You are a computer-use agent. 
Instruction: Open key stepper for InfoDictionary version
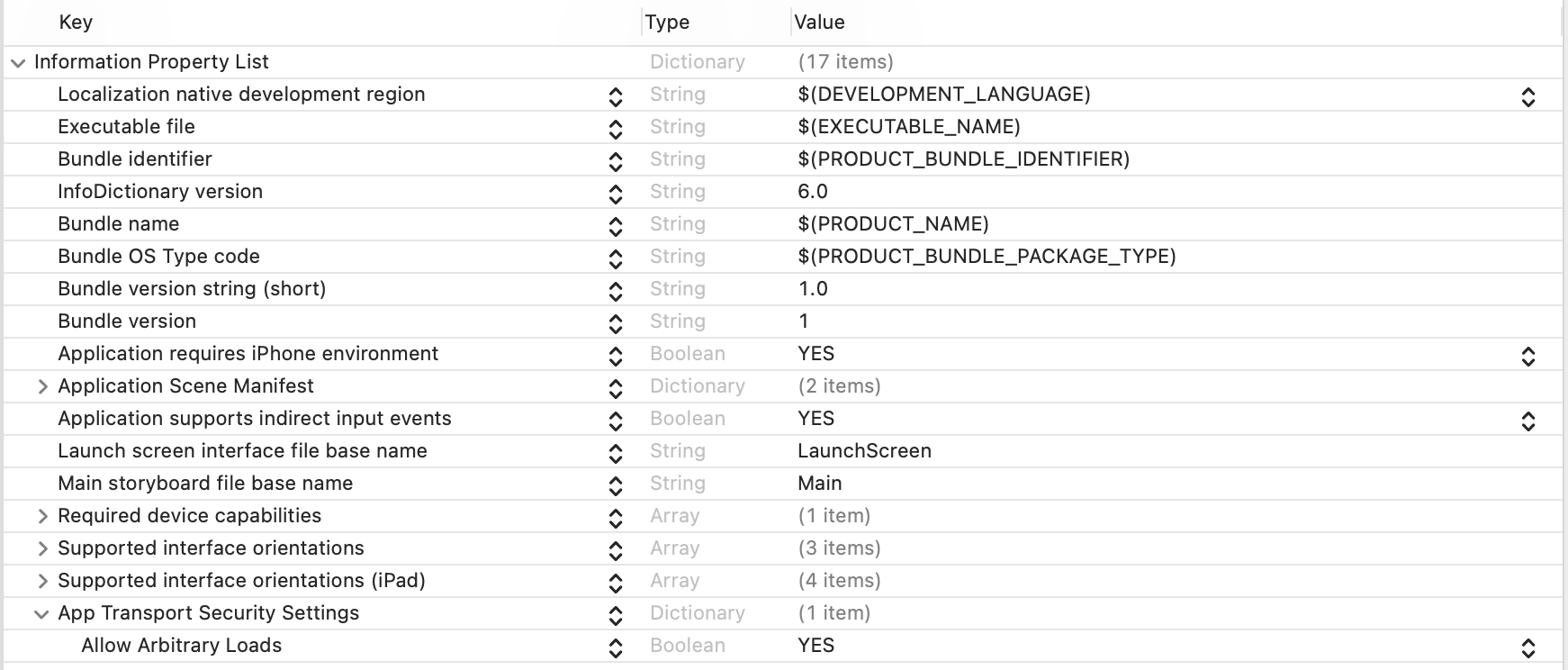click(x=616, y=194)
